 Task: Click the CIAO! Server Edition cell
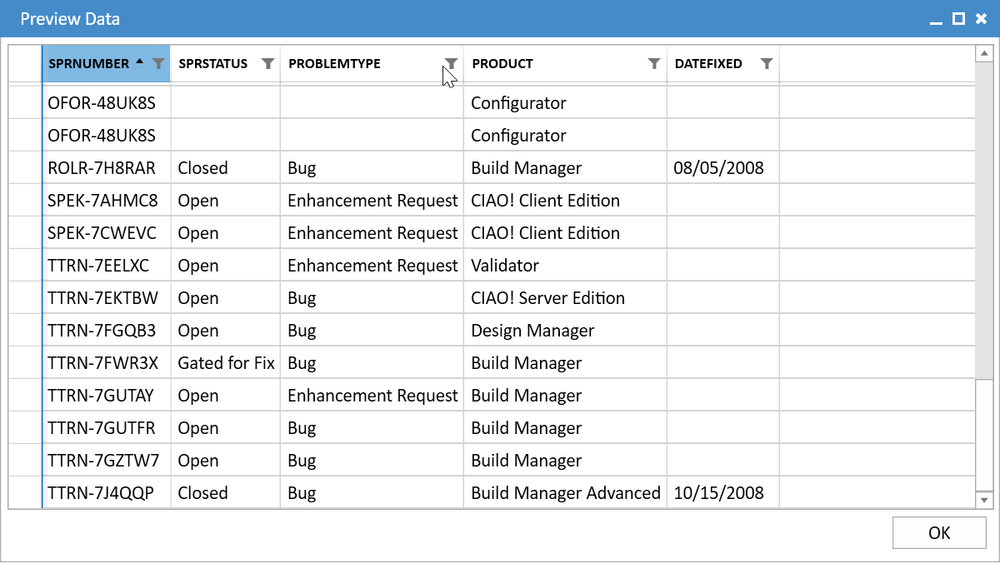pyautogui.click(x=566, y=298)
